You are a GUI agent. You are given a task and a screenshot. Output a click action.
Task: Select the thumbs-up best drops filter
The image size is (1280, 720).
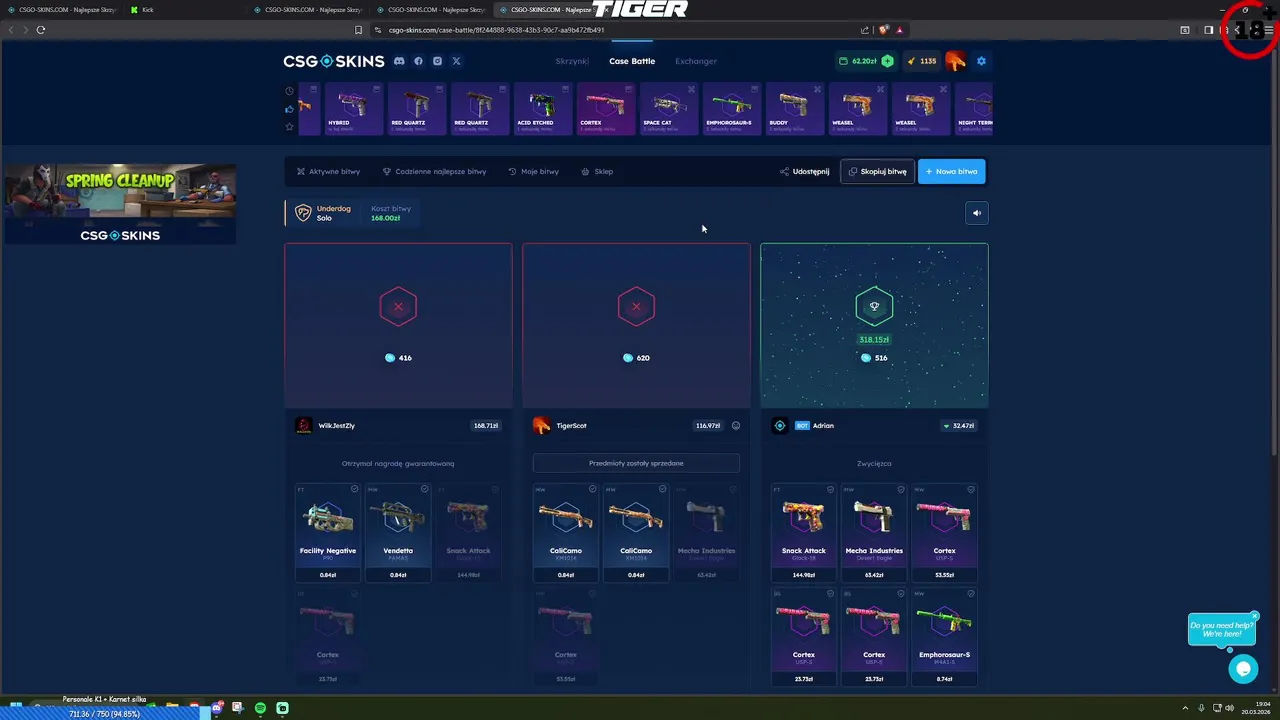tap(290, 109)
